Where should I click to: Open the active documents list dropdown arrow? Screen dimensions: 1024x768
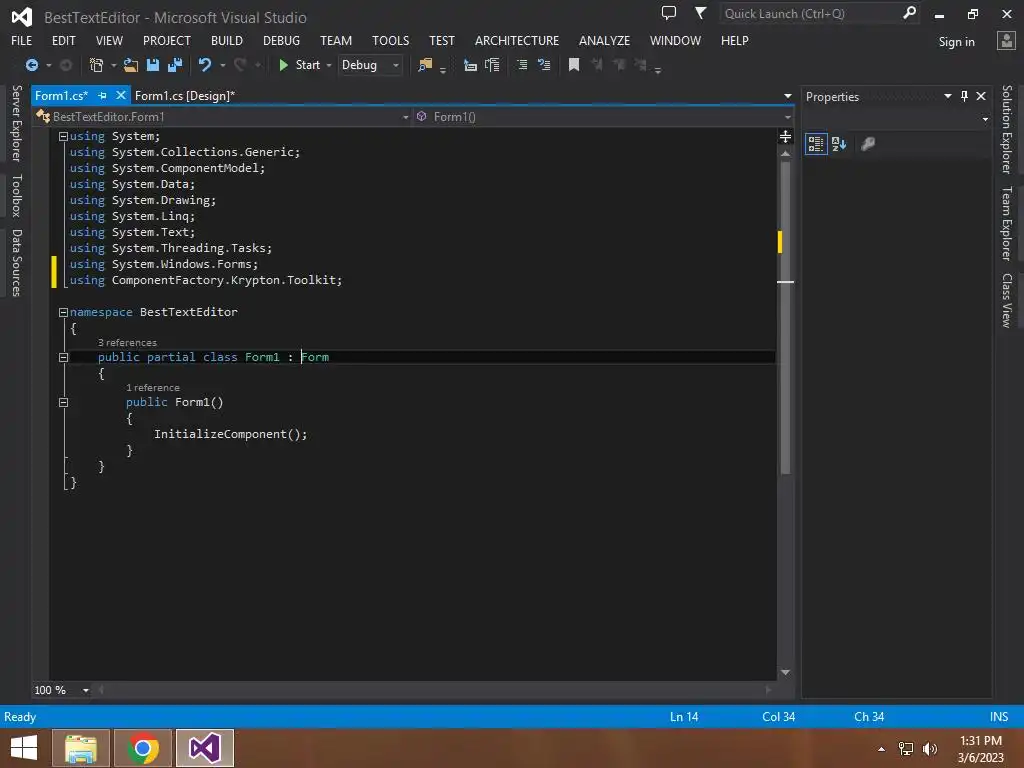788,96
